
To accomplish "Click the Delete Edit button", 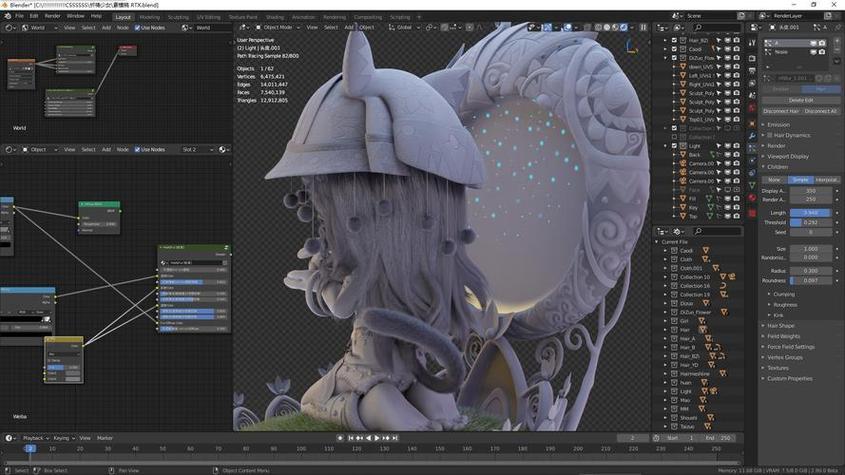I will coord(801,100).
